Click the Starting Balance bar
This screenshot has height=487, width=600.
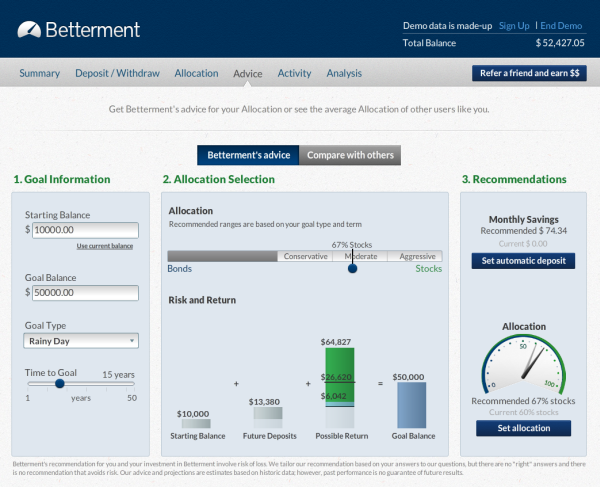(193, 423)
